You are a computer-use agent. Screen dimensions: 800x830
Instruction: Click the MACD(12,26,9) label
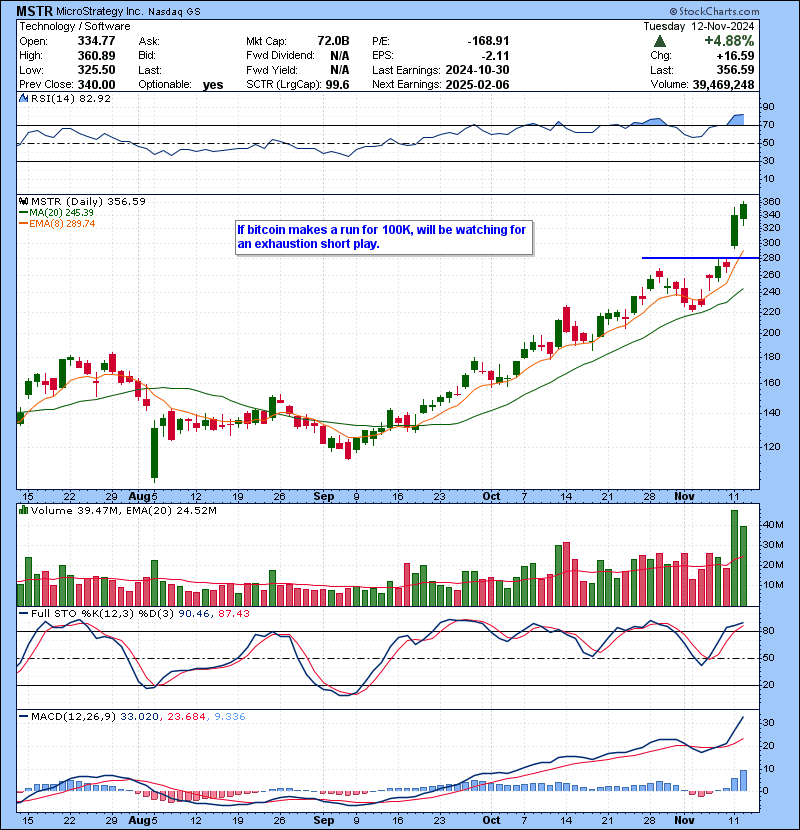pos(73,716)
